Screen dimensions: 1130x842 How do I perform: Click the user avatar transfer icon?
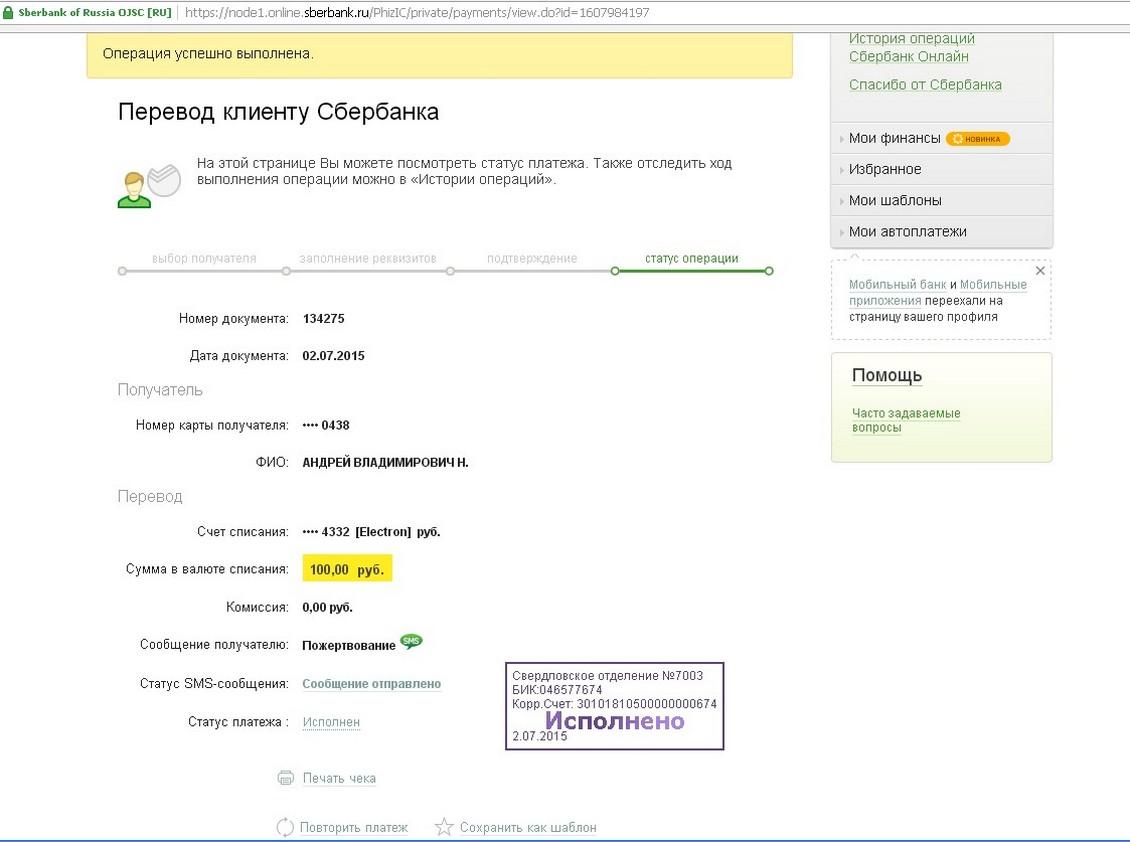(149, 186)
